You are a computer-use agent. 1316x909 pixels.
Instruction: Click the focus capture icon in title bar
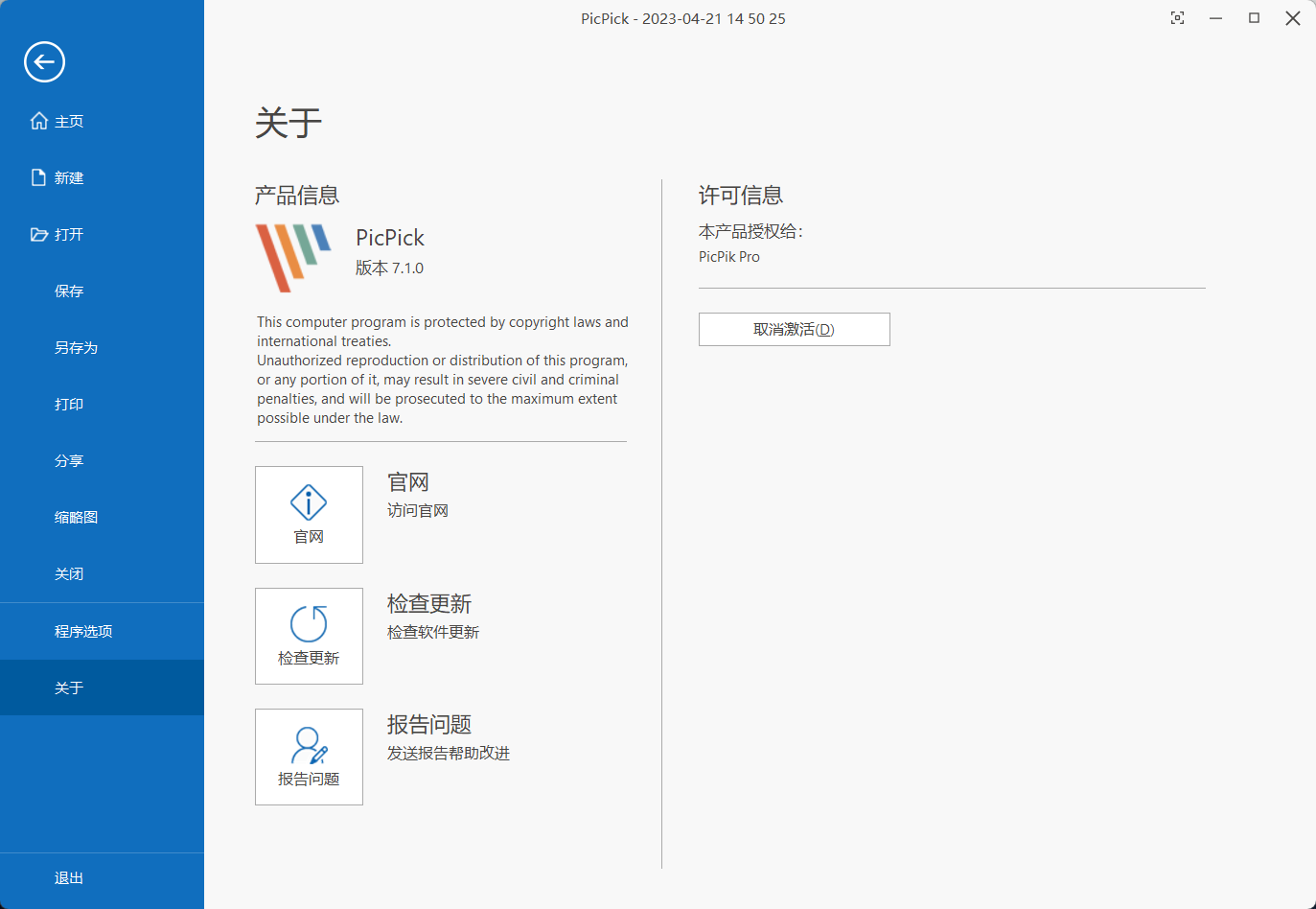[x=1178, y=18]
